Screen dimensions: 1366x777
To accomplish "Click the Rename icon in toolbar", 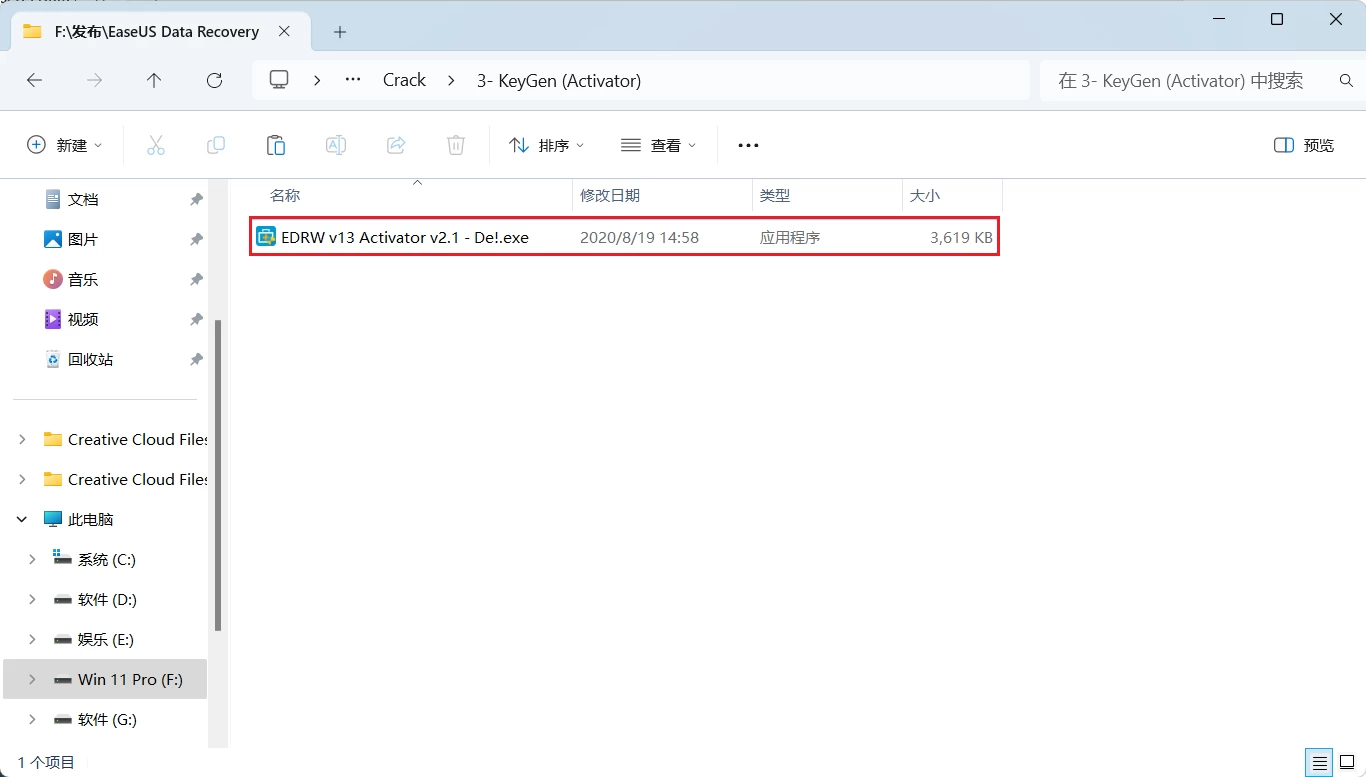I will click(336, 145).
